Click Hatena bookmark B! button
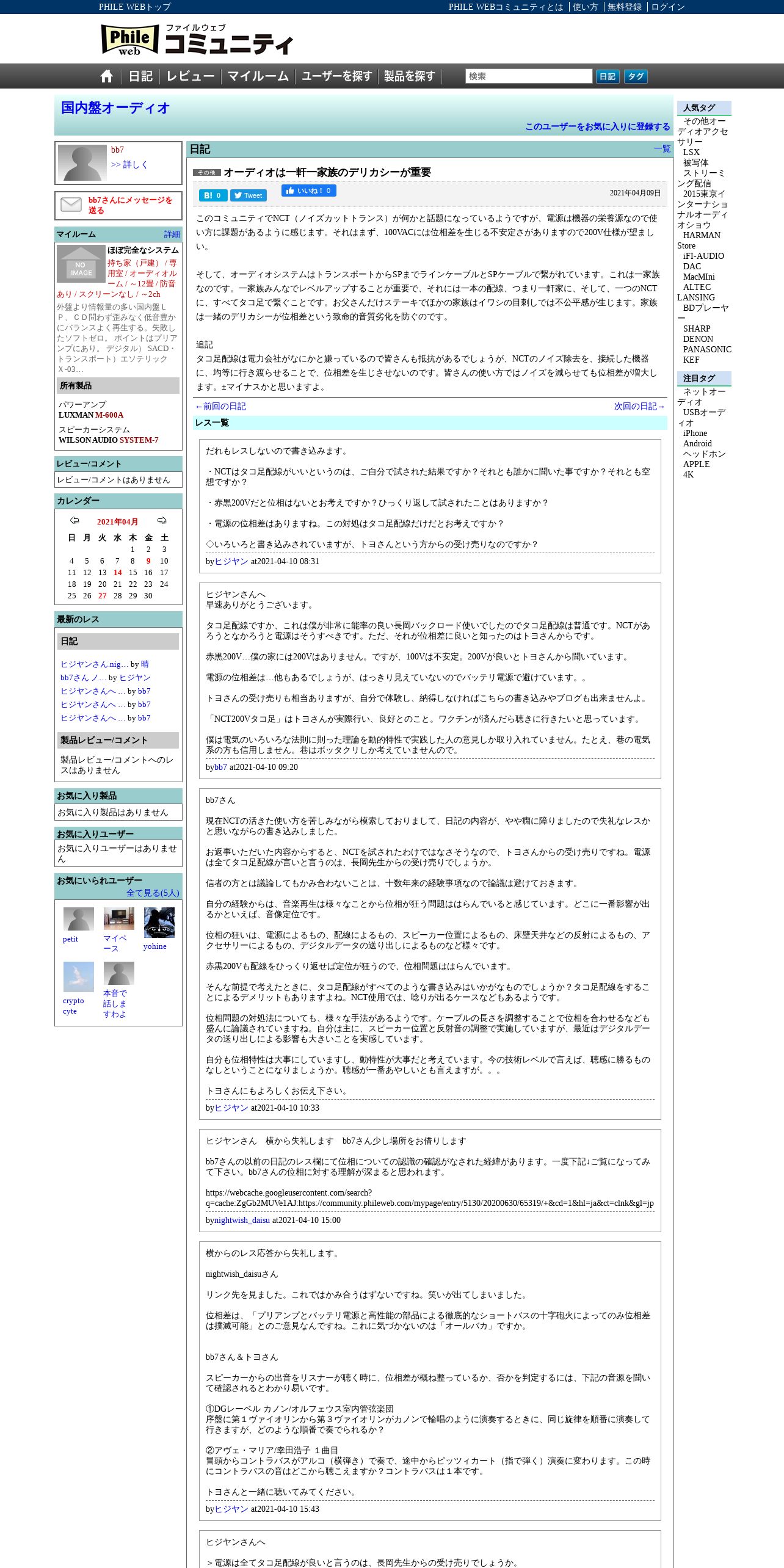Screen dimensions: 784x1568 click(213, 195)
